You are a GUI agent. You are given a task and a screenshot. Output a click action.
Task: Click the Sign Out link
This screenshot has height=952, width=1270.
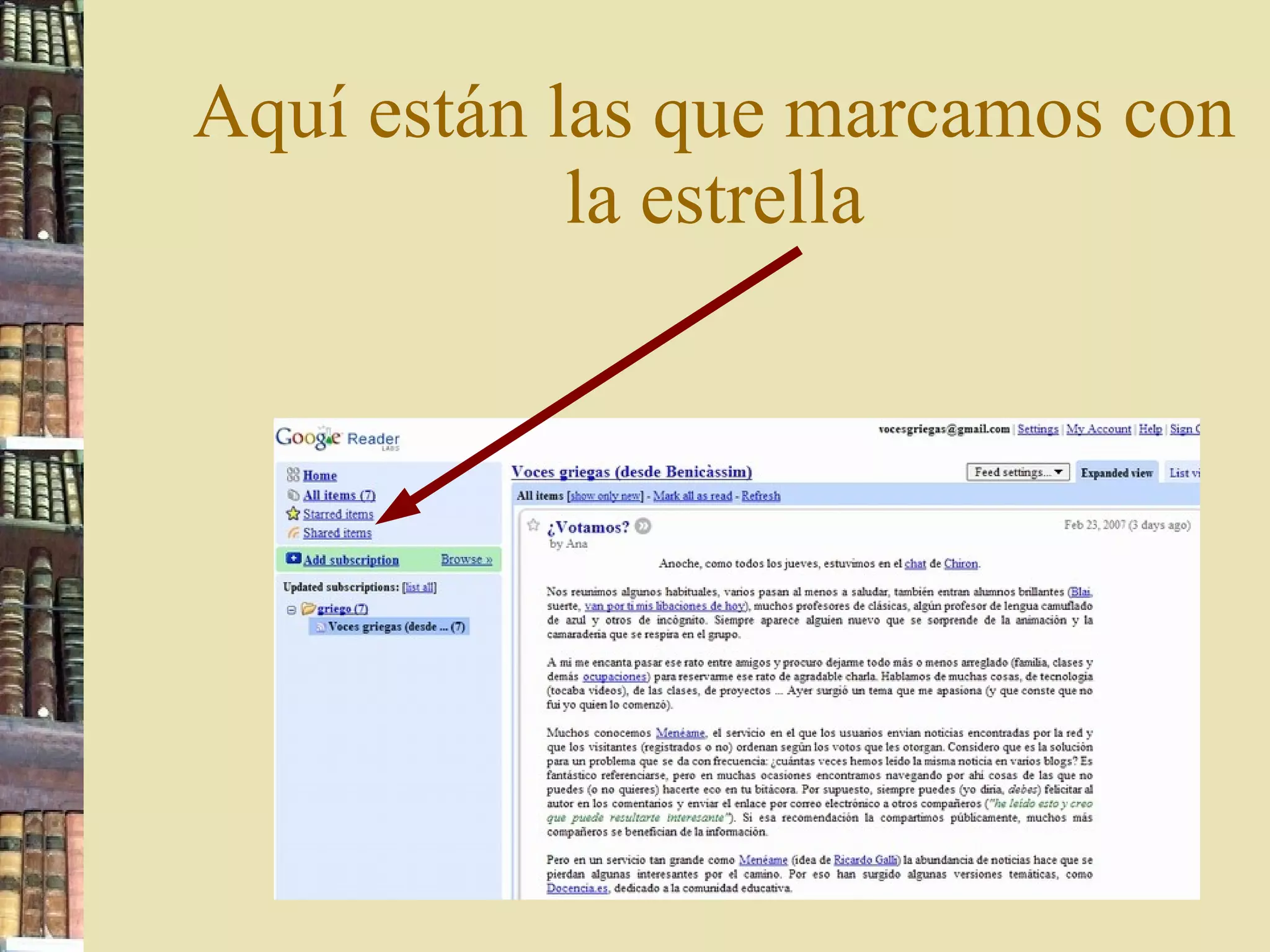coord(1185,429)
